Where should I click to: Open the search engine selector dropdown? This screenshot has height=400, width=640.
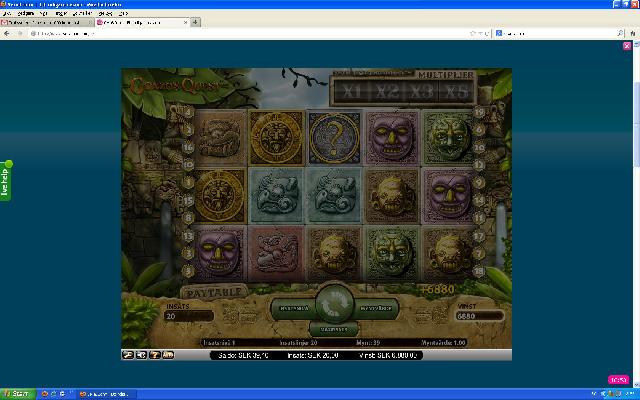coord(499,33)
